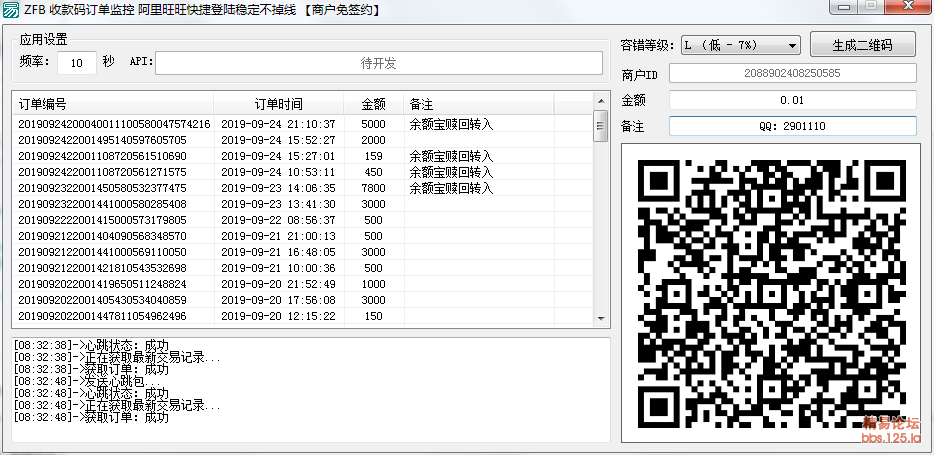Click the order list scrollbar thumb
This screenshot has height=455, width=934.
pyautogui.click(x=601, y=126)
